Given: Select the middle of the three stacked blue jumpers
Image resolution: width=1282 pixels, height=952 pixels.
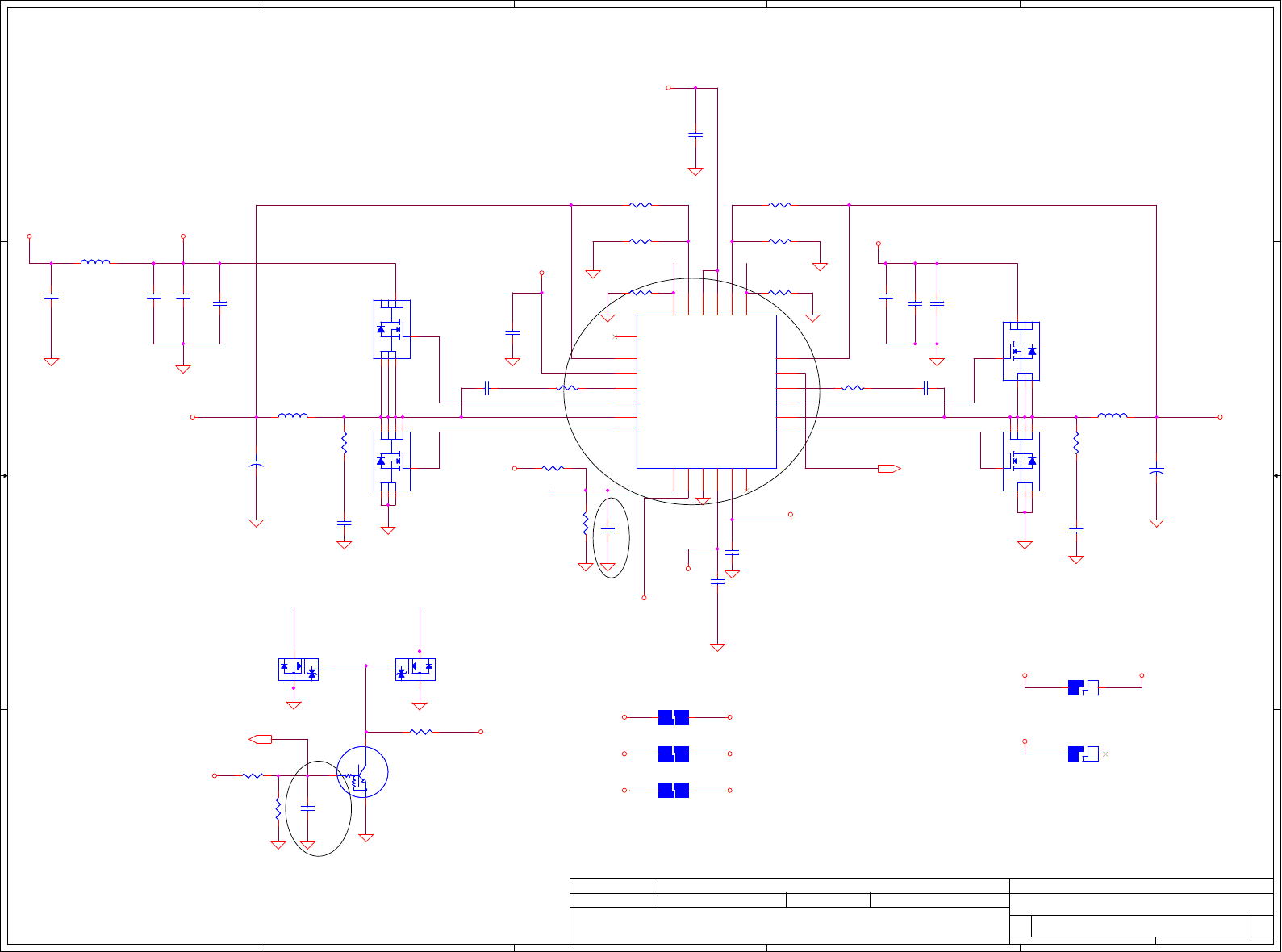Looking at the screenshot, I should click(x=674, y=754).
